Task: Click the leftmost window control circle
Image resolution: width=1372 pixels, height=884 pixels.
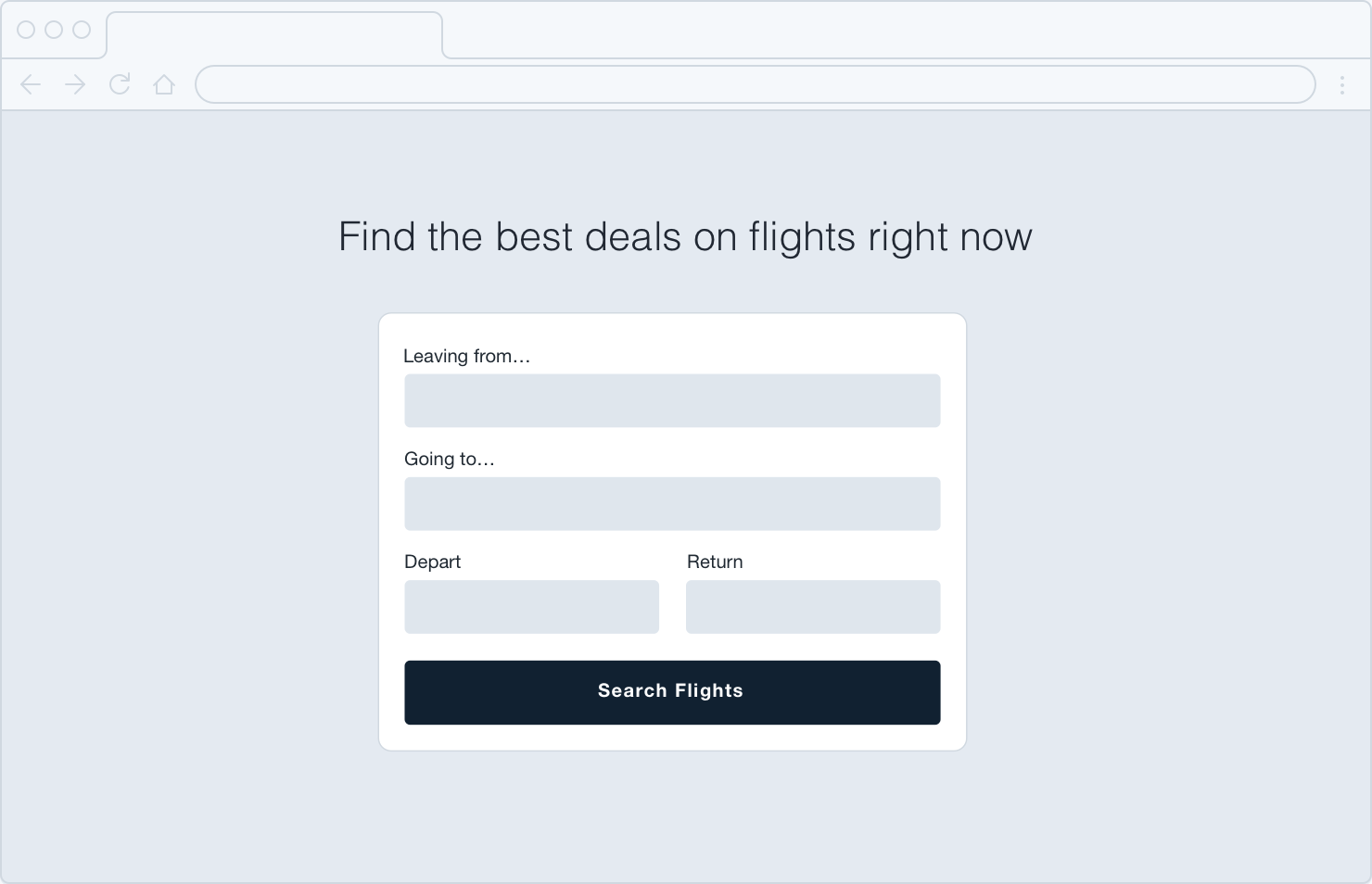Action: (x=26, y=30)
